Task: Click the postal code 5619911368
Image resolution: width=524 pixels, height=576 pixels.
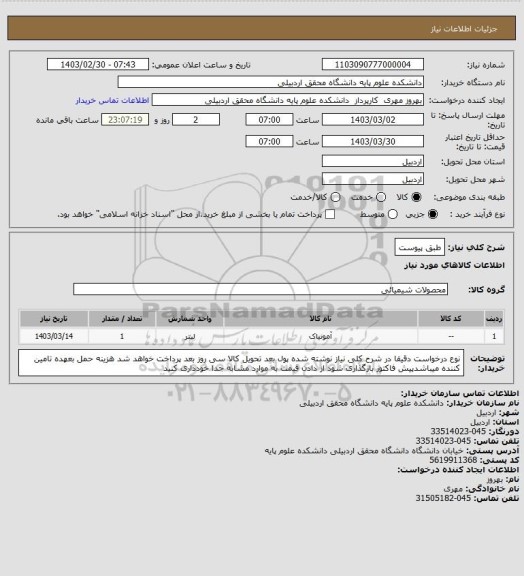Action: 453,460
